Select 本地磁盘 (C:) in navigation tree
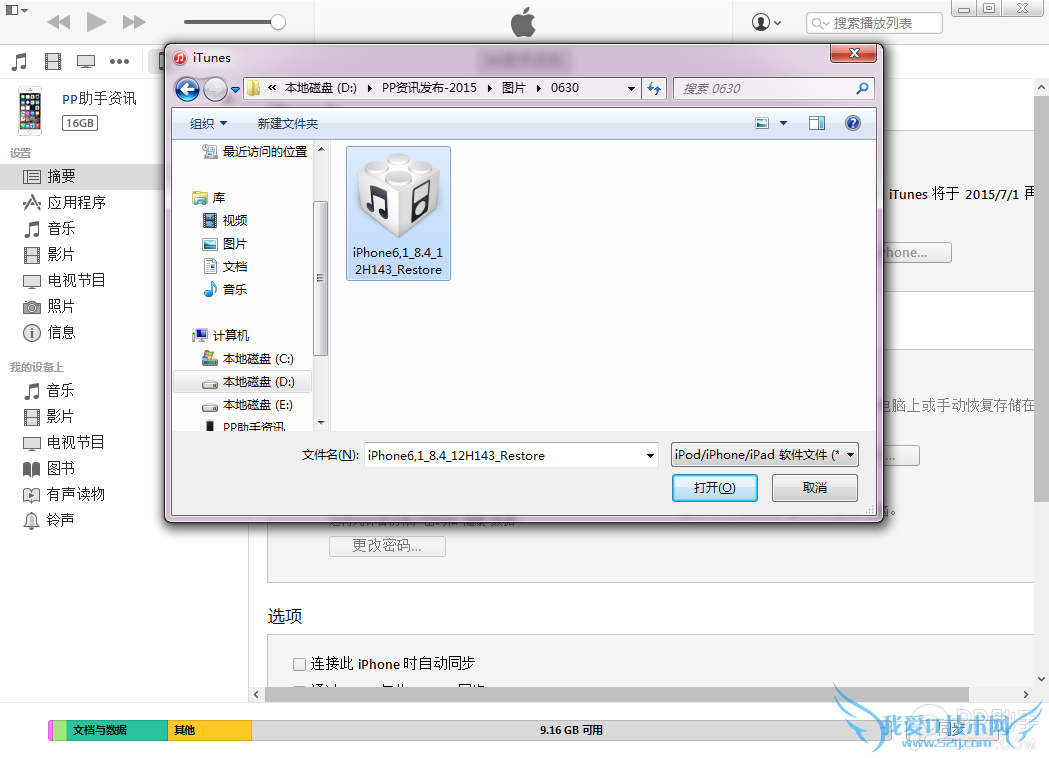 [248, 359]
